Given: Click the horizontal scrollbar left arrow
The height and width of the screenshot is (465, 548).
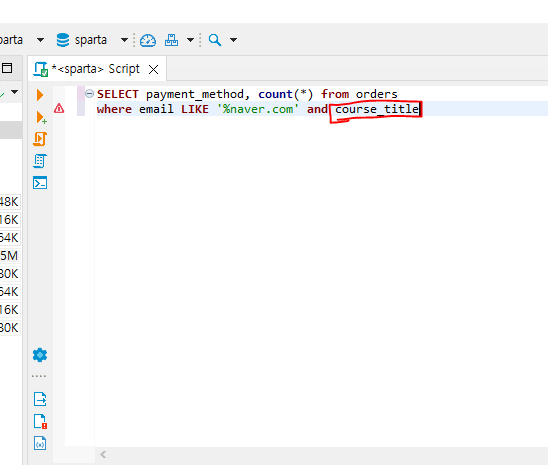Looking at the screenshot, I should coord(103,455).
